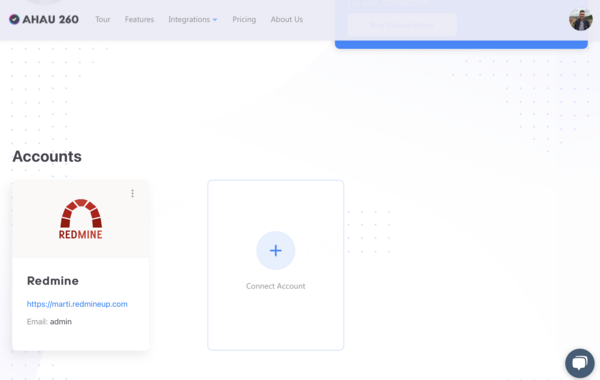Select the Email admin text
The height and width of the screenshot is (380, 600).
pyautogui.click(x=49, y=321)
